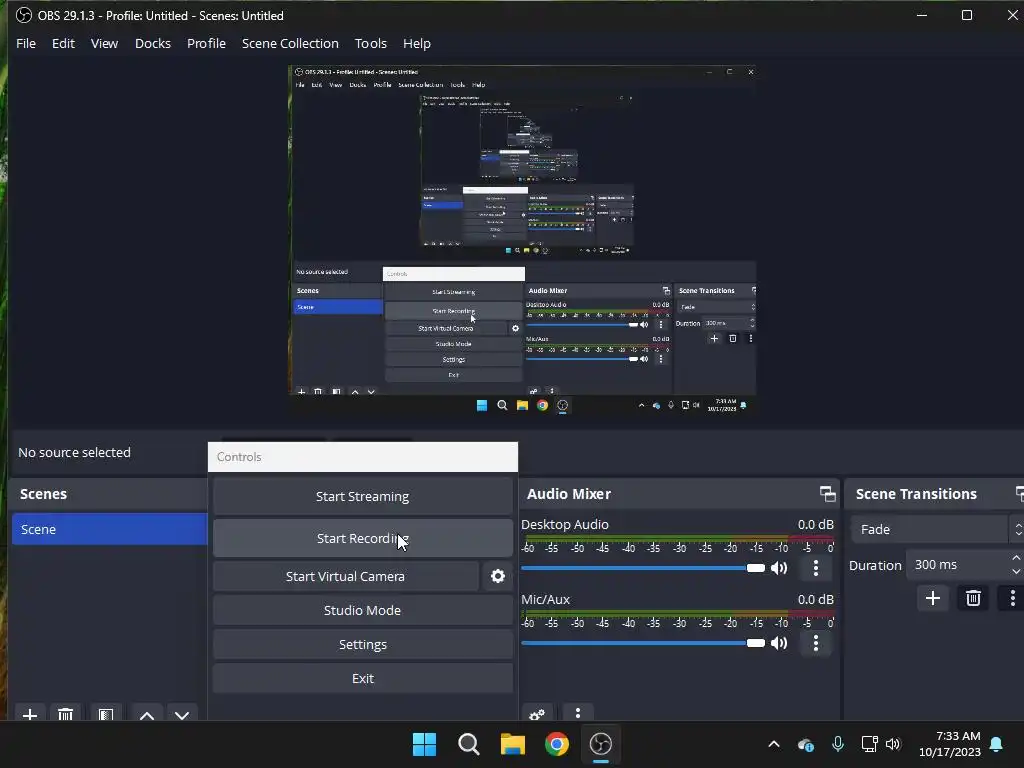Open the Scene Collection menu

(290, 43)
